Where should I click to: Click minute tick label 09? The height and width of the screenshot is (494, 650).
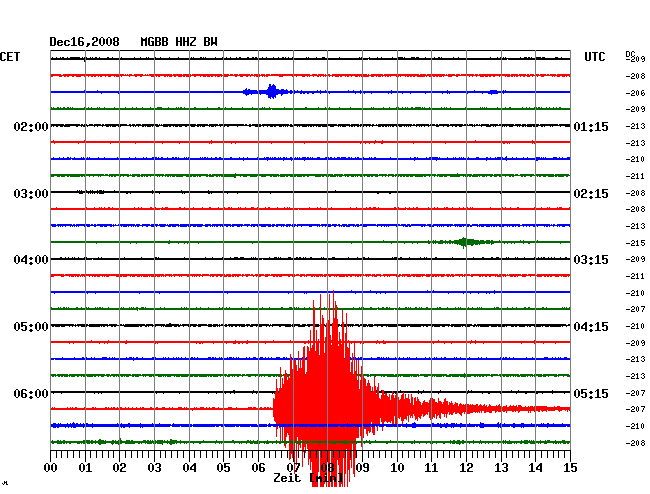click(x=362, y=467)
